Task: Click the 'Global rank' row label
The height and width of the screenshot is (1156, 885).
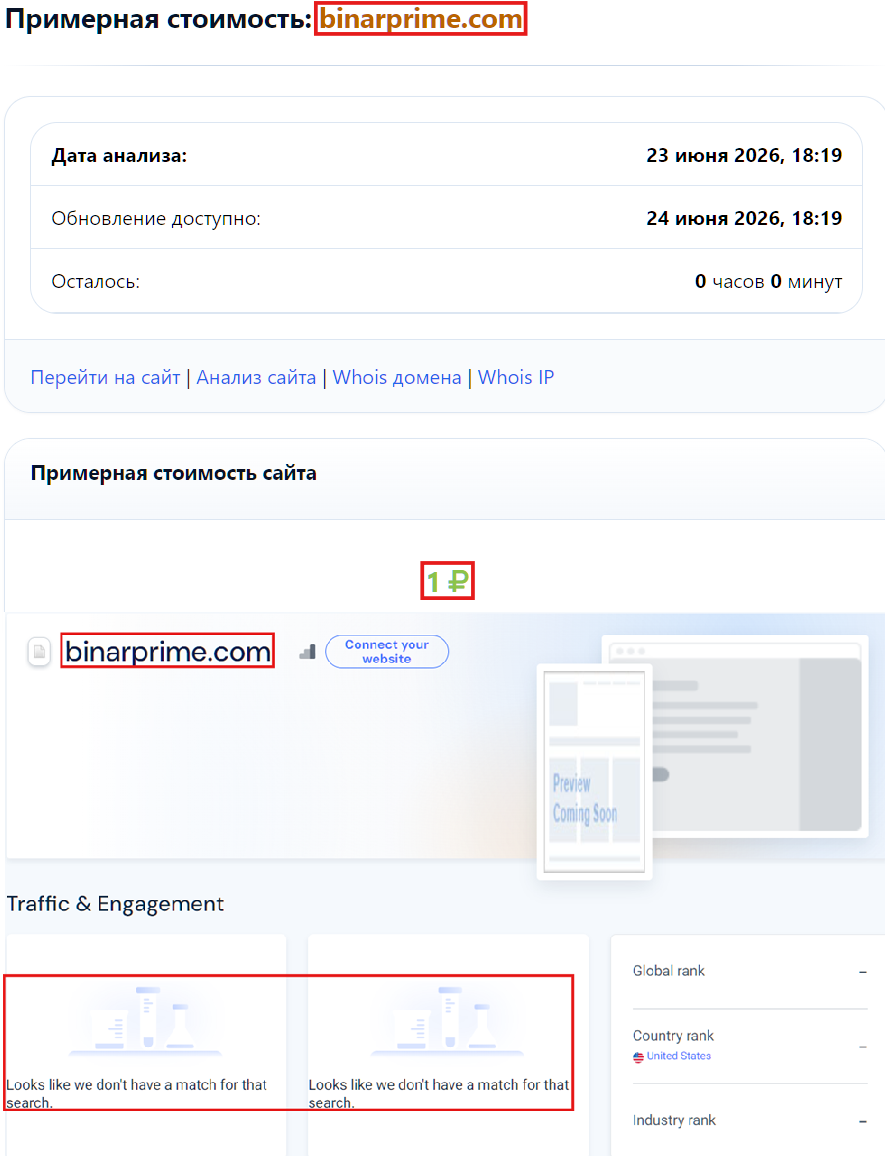Action: coord(669,971)
